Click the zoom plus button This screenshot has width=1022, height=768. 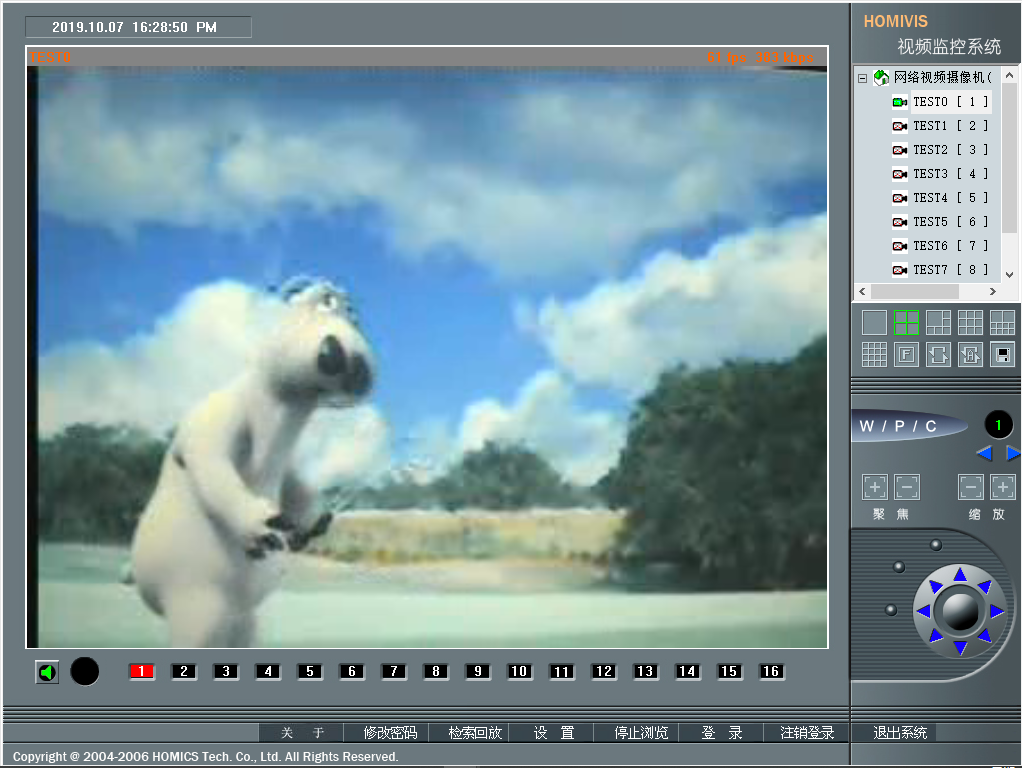point(1002,487)
